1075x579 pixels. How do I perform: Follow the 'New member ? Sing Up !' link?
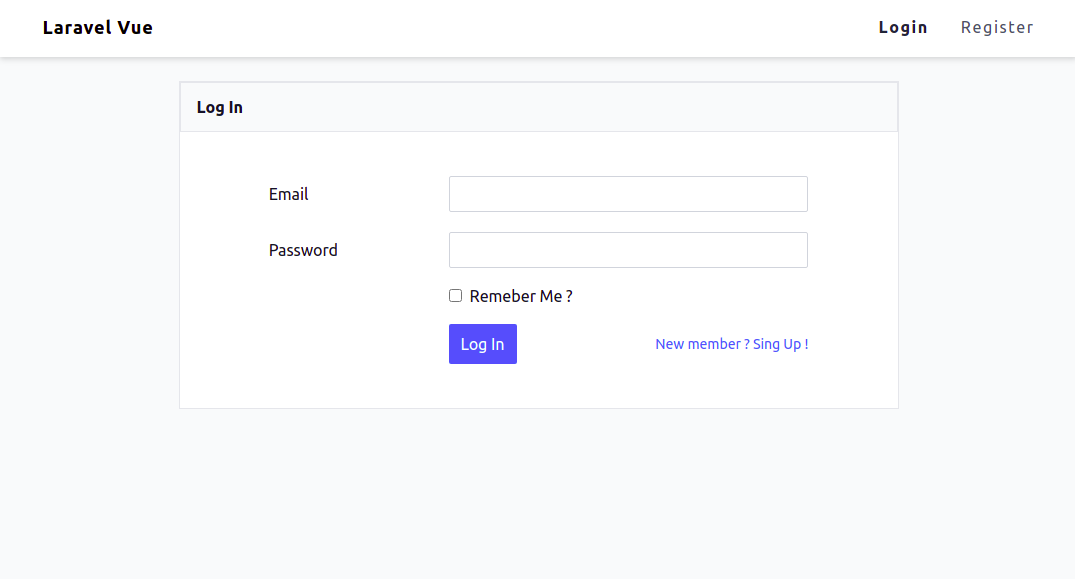pos(732,344)
